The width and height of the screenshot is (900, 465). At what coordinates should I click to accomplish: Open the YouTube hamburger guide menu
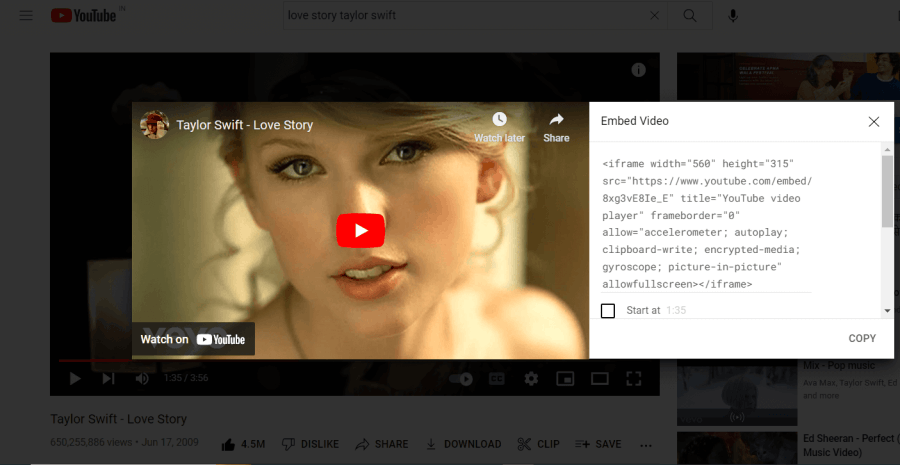[26, 16]
